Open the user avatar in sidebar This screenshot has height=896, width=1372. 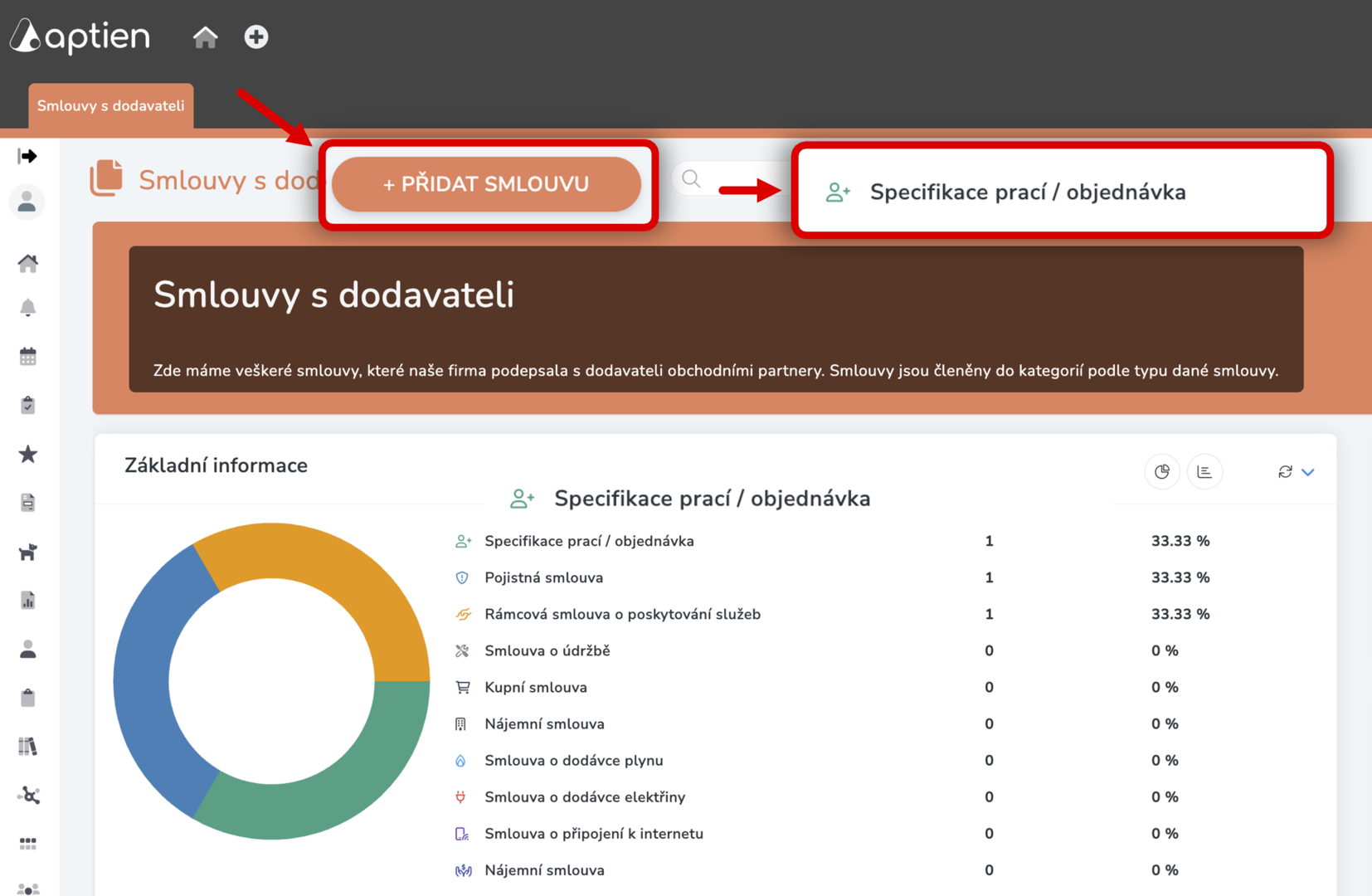27,202
